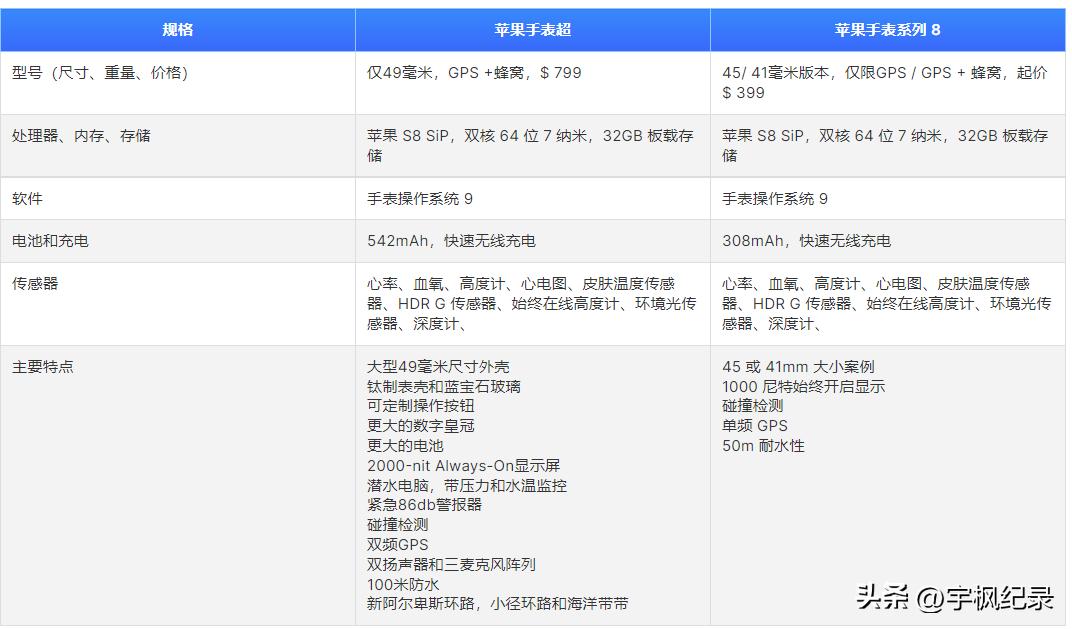Image resolution: width=1072 pixels, height=629 pixels.
Task: Click the 308mAh battery spec cell
Action: [807, 240]
